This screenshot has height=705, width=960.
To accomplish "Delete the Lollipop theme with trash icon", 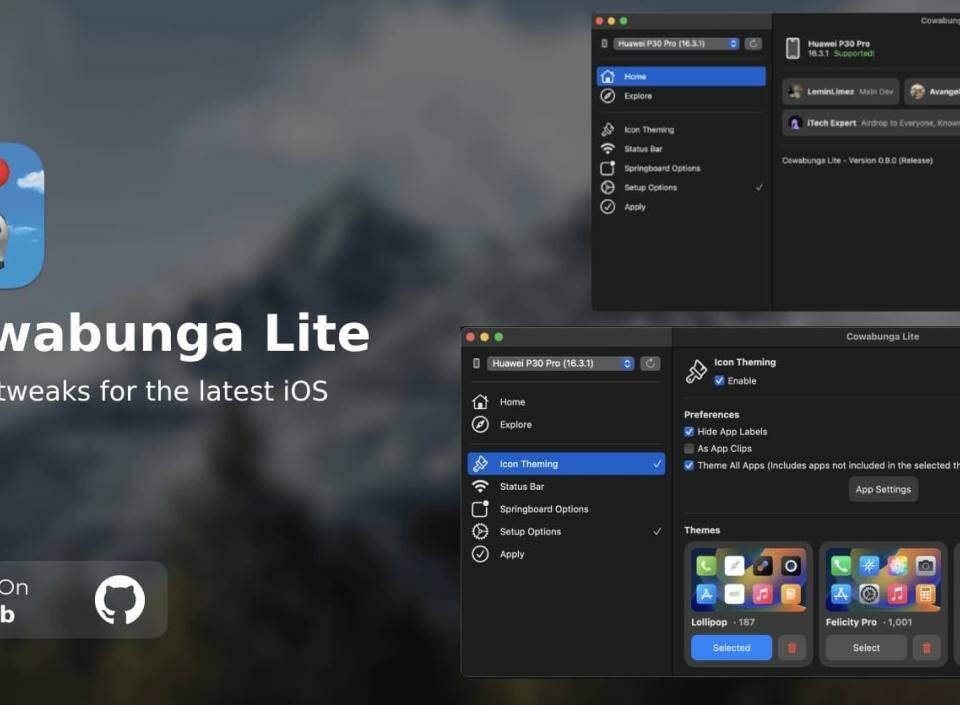I will pyautogui.click(x=792, y=647).
